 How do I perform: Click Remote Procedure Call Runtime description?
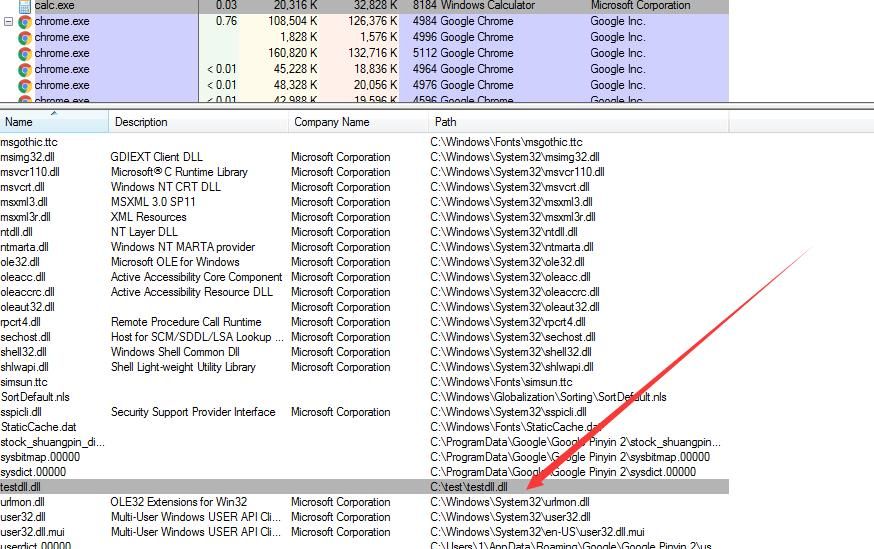186,322
